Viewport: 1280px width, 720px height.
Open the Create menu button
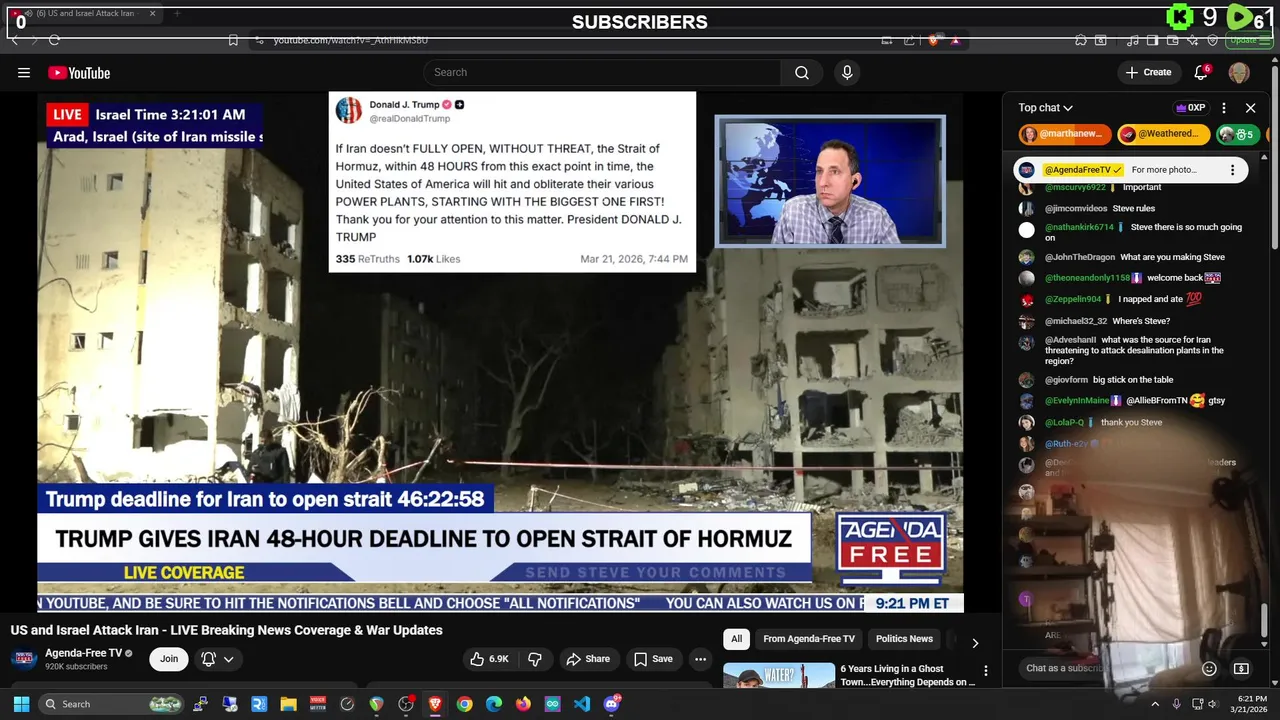[1148, 72]
